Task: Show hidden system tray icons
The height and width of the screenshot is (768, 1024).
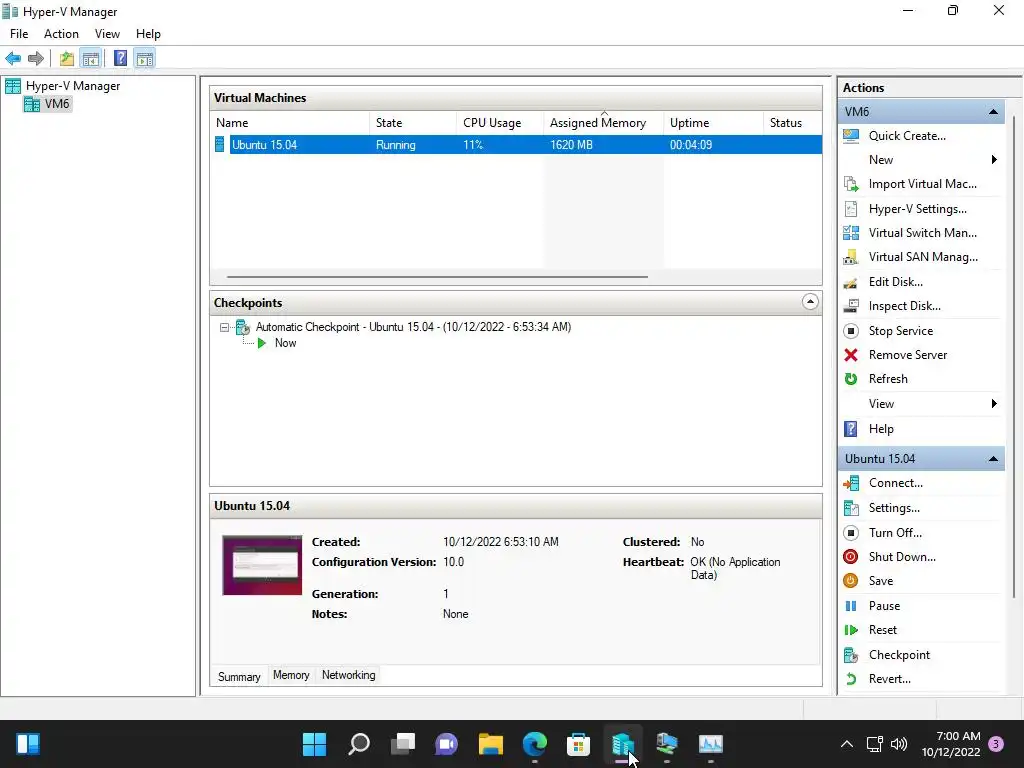Action: 846,744
